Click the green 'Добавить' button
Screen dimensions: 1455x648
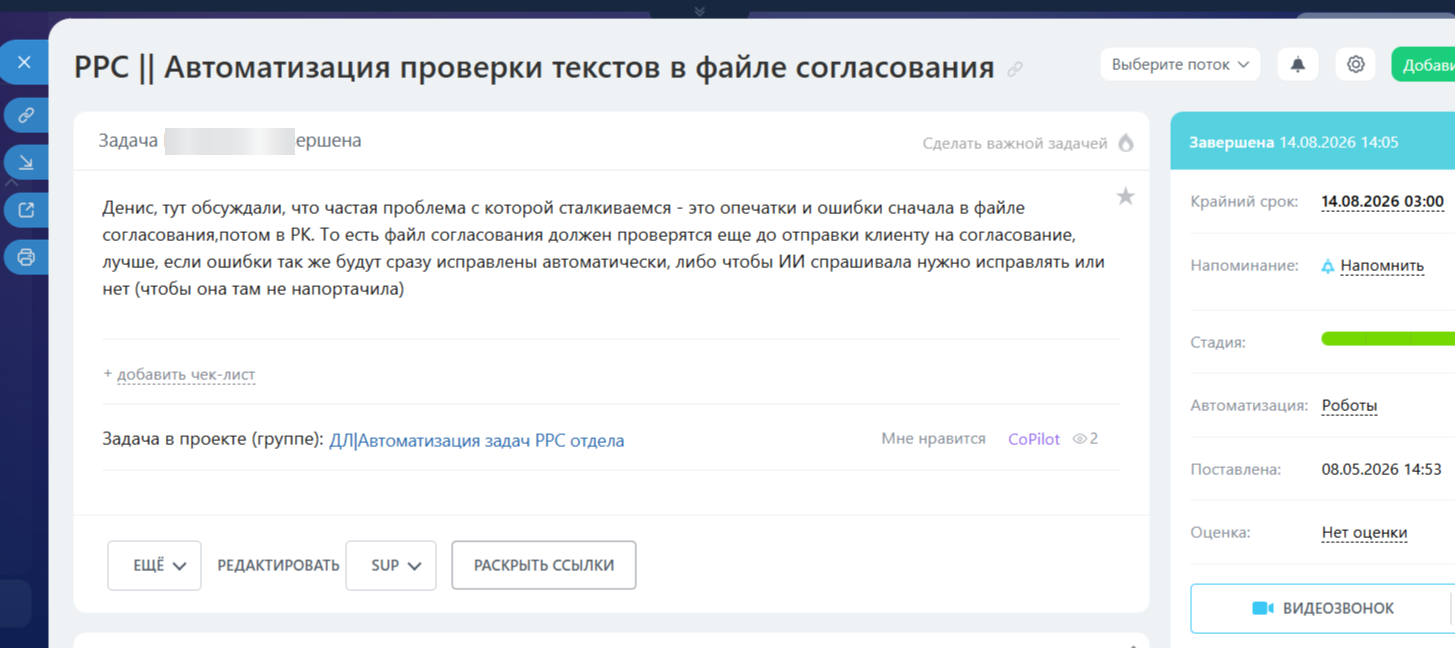1424,64
